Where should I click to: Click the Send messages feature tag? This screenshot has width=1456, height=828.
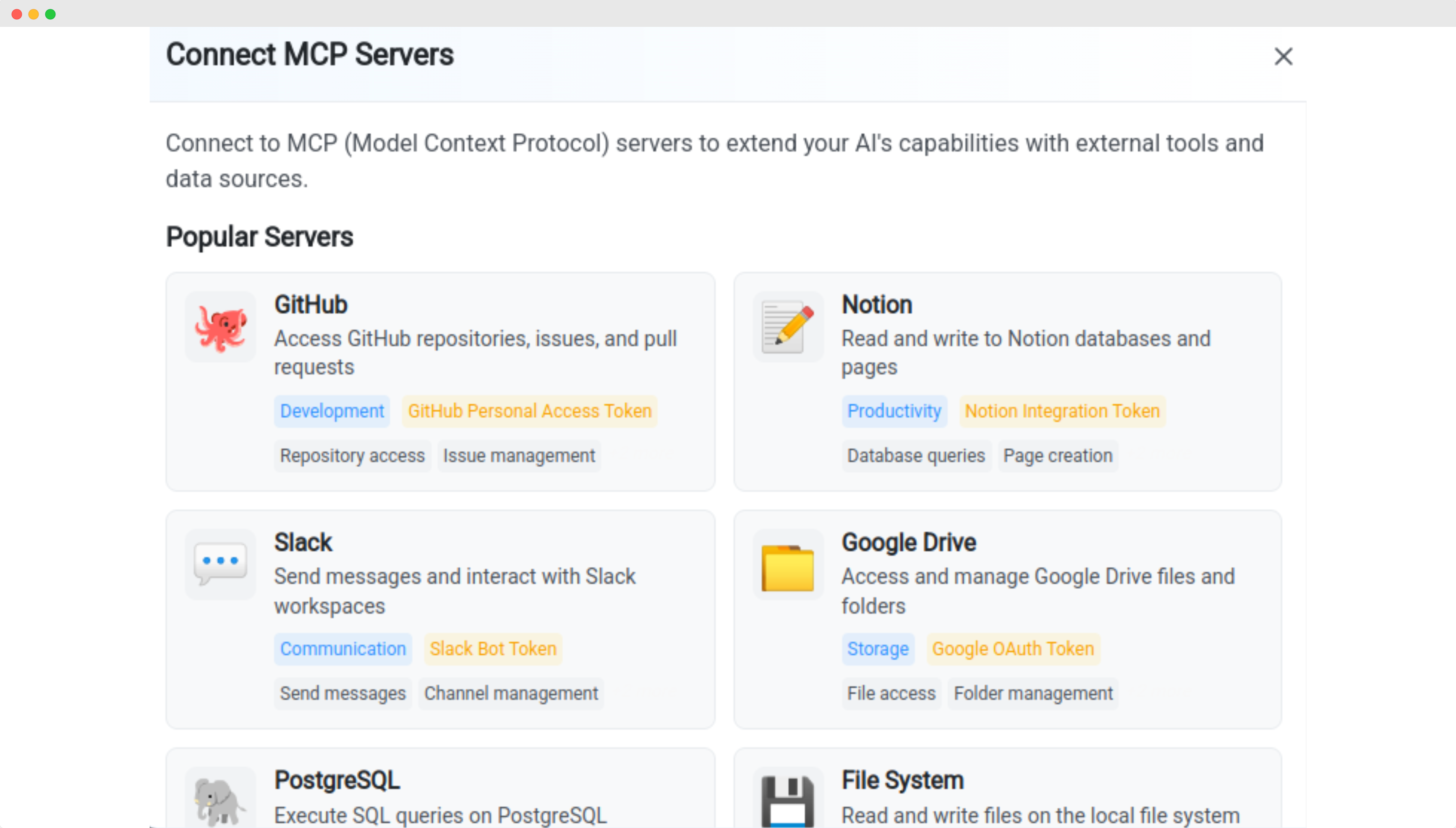click(342, 693)
